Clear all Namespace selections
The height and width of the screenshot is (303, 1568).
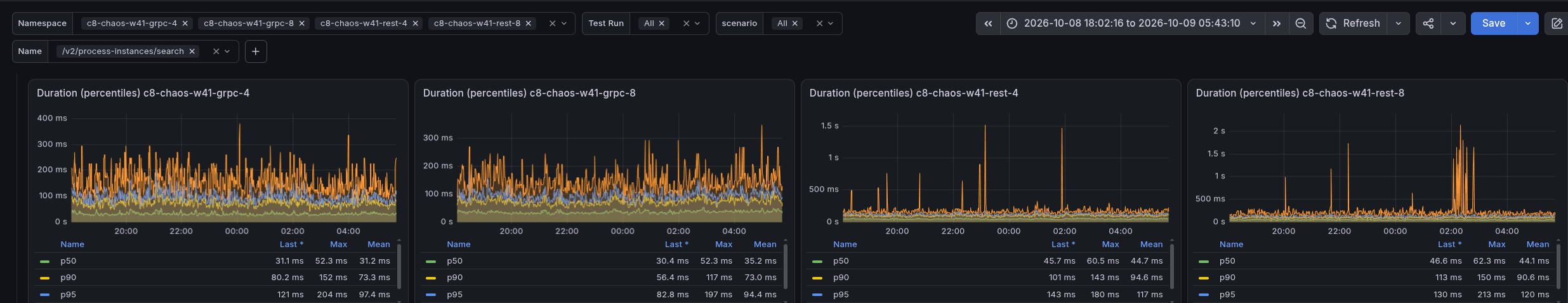(x=552, y=24)
